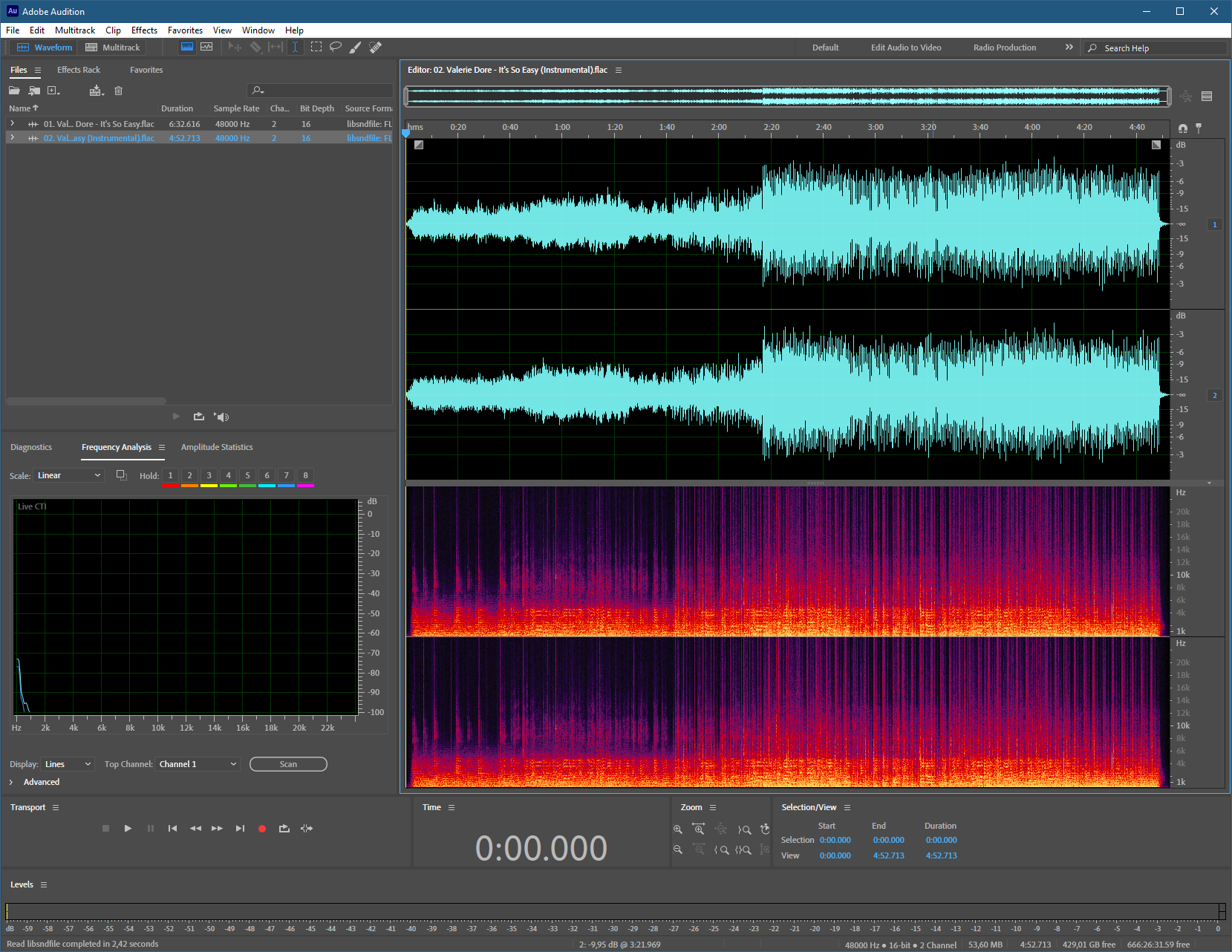Select the Lasso Selection tool
Screen dimensions: 1232x952
(336, 47)
